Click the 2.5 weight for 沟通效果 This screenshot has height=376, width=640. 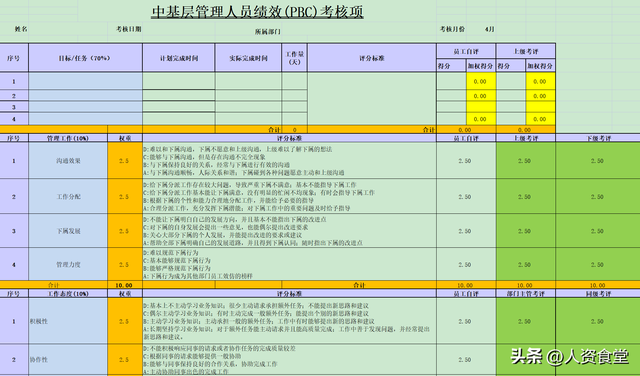point(125,160)
